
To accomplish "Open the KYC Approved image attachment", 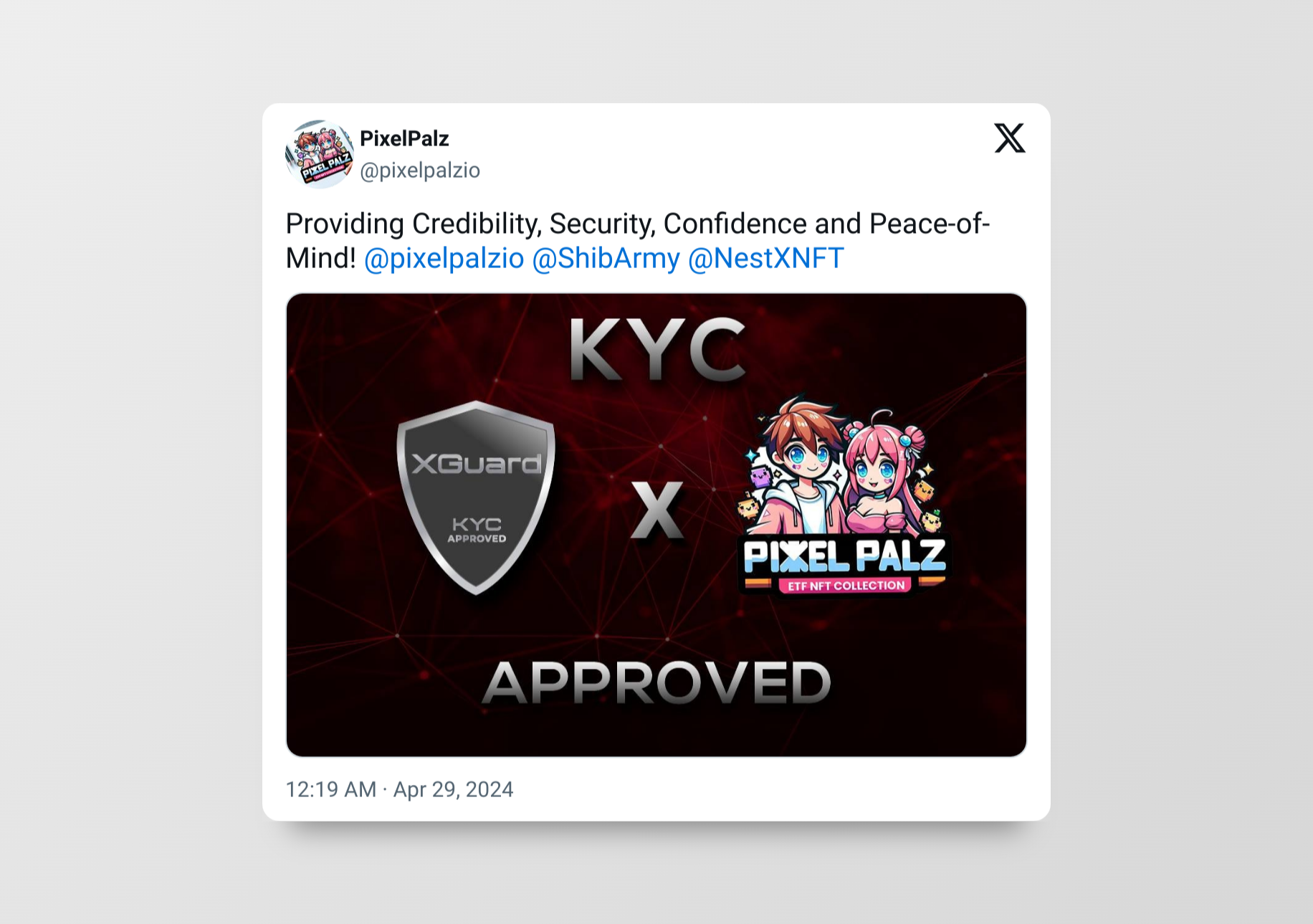I will tap(656, 525).
